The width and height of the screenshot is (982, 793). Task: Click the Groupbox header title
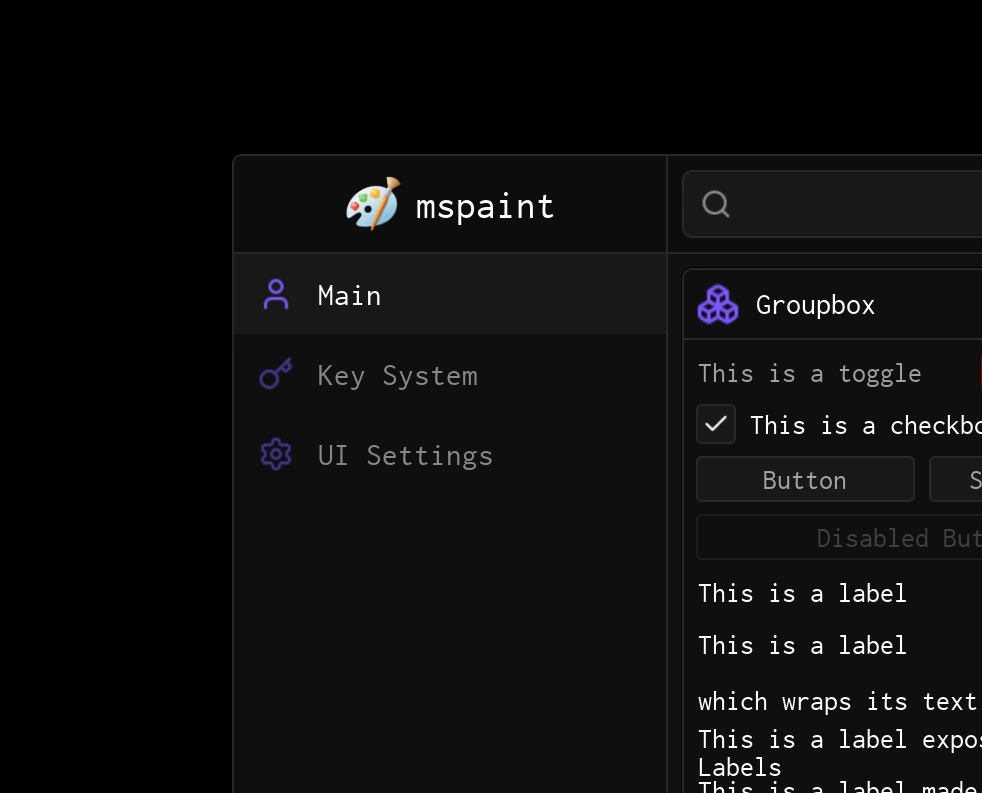tap(815, 305)
